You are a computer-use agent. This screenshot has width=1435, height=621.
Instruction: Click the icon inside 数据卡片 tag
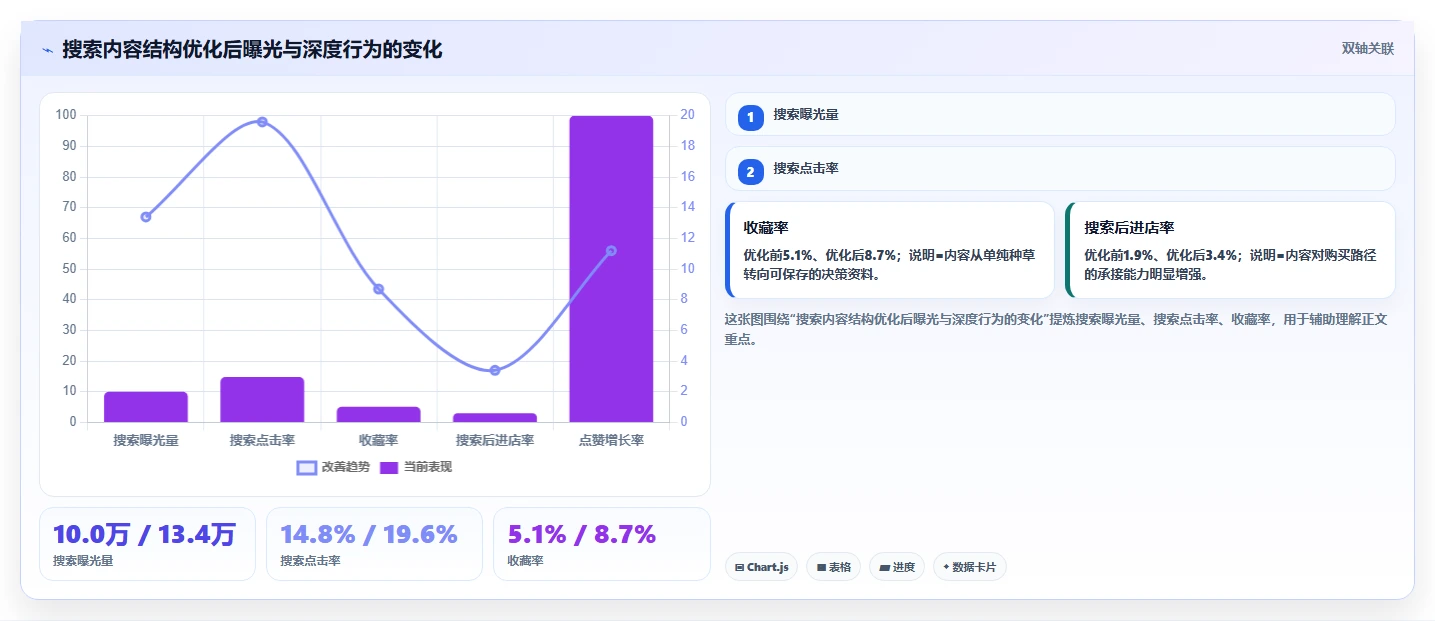[x=946, y=567]
